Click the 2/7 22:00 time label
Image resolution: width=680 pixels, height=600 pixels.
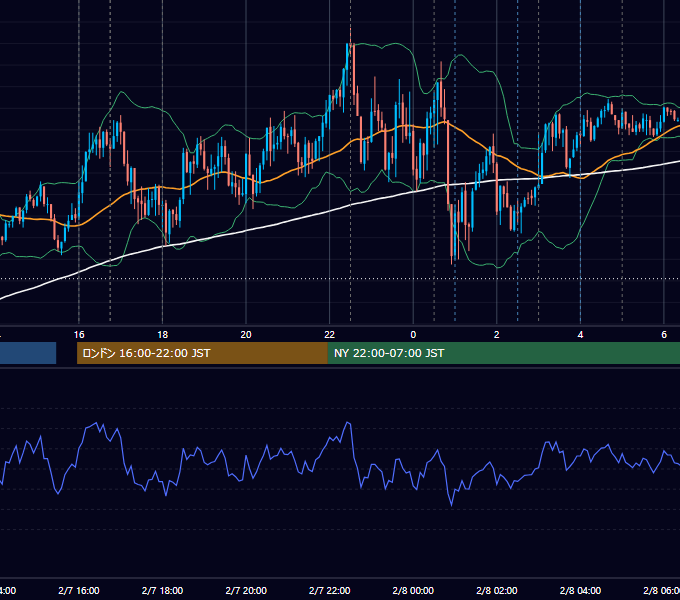[330, 590]
